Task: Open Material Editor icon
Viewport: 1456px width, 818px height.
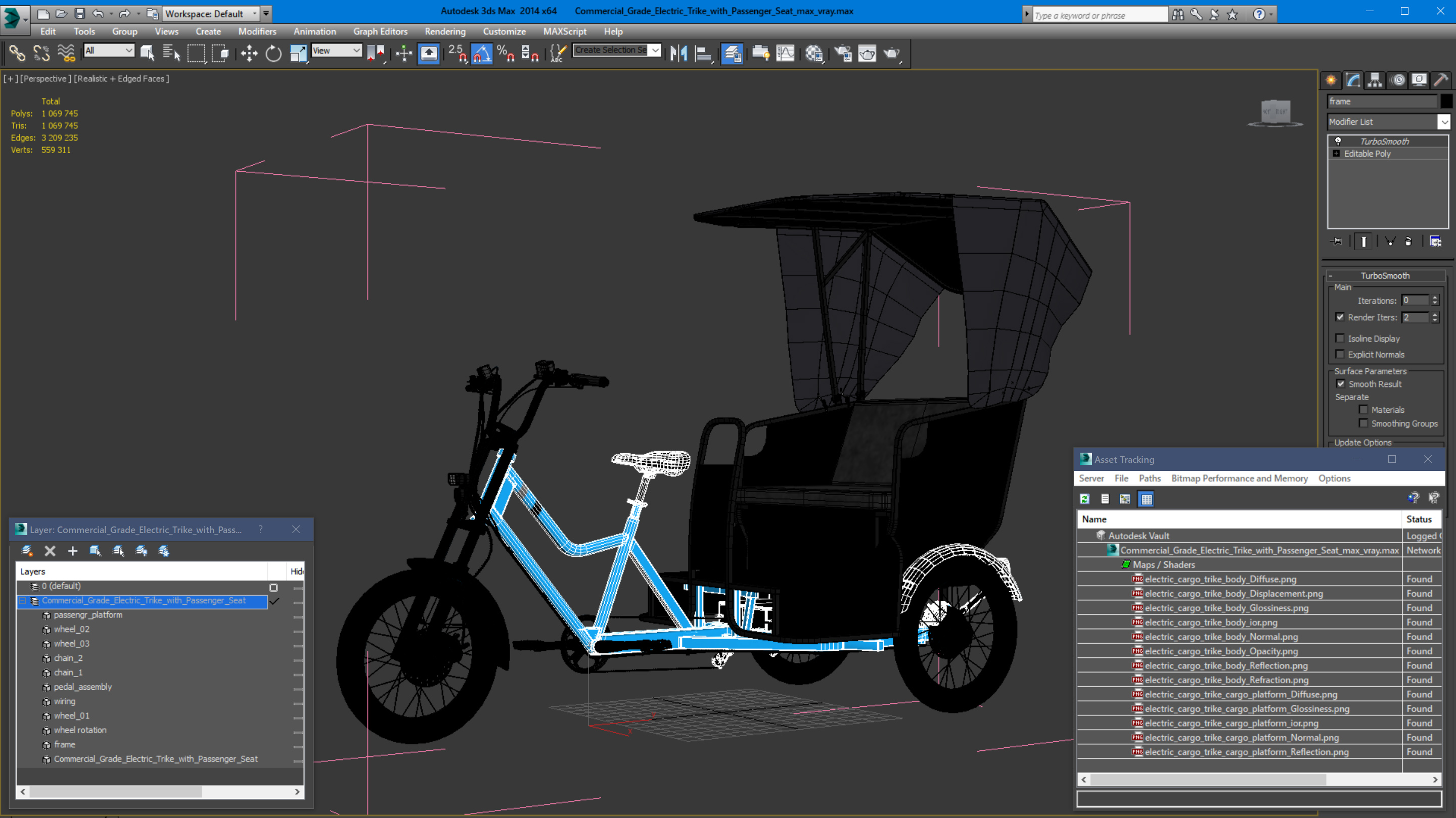Action: click(x=814, y=54)
